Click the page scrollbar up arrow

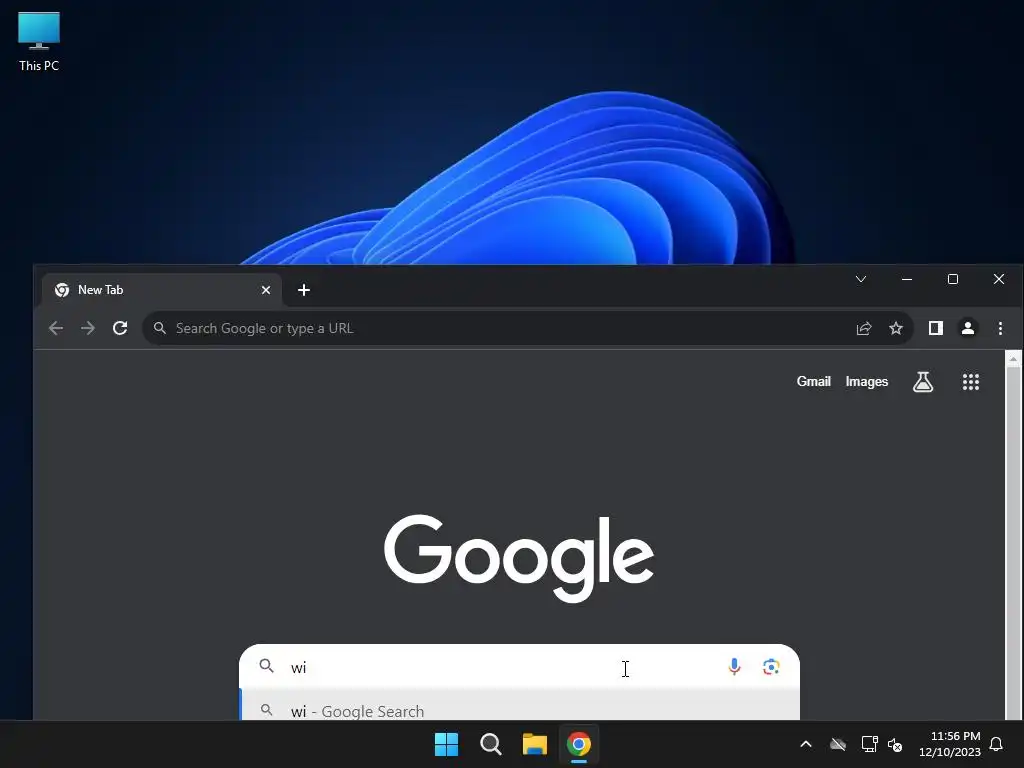(x=1014, y=359)
